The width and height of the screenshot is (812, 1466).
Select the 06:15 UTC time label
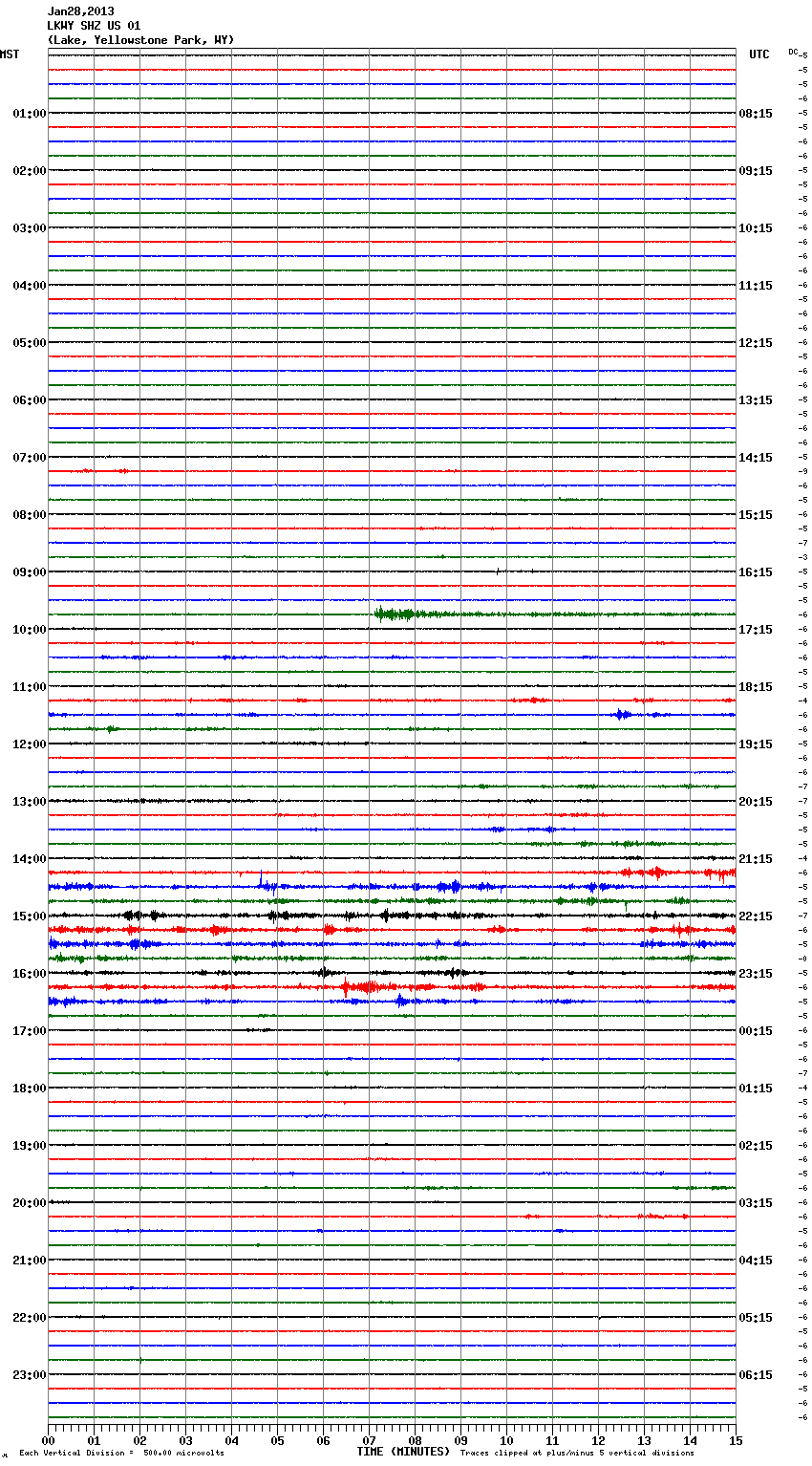click(756, 1375)
